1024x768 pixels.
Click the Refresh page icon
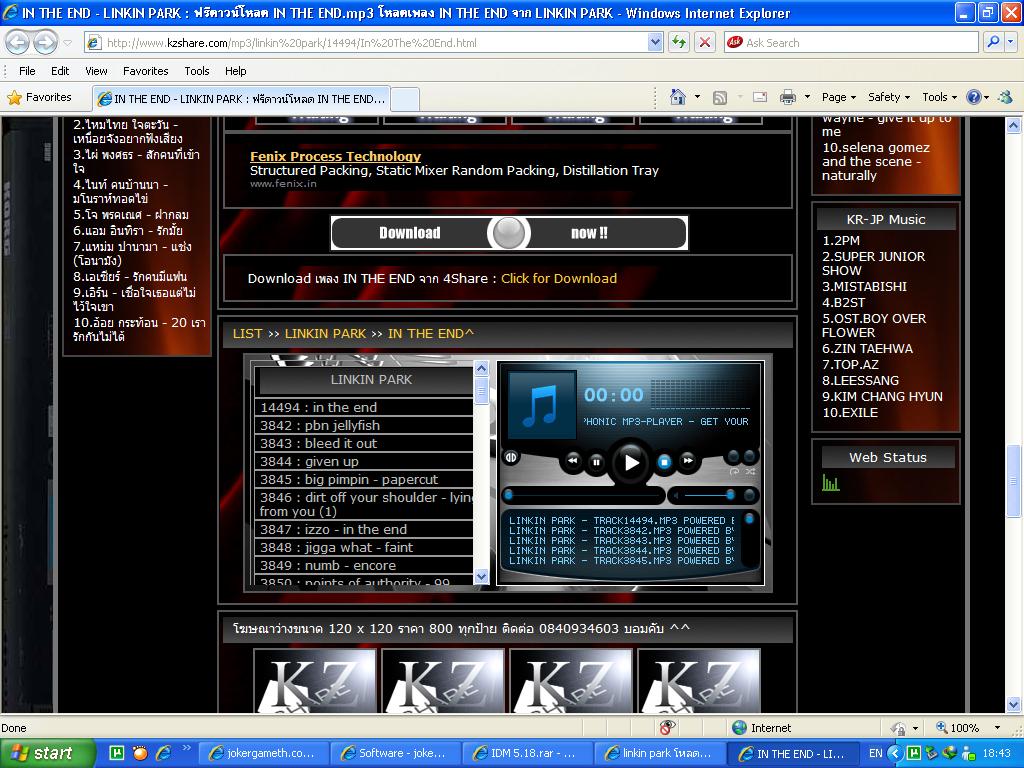pyautogui.click(x=679, y=42)
